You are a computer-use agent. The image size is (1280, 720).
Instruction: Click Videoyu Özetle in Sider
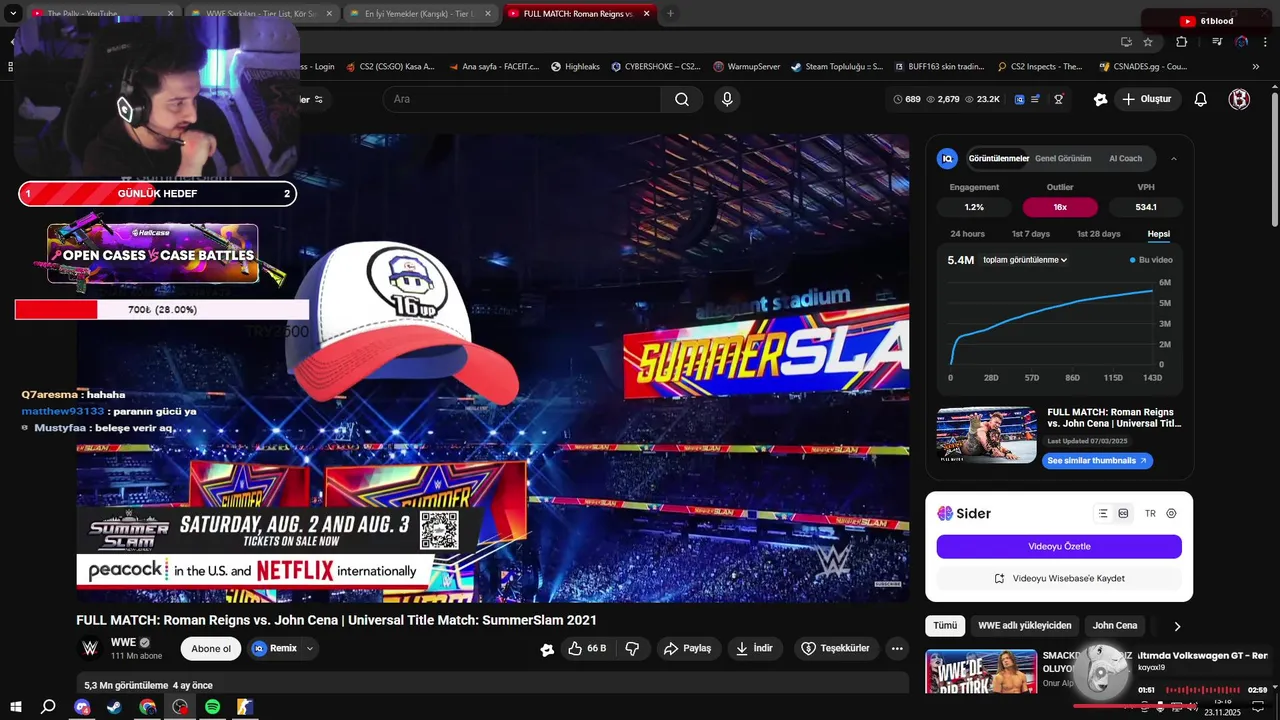tap(1059, 546)
